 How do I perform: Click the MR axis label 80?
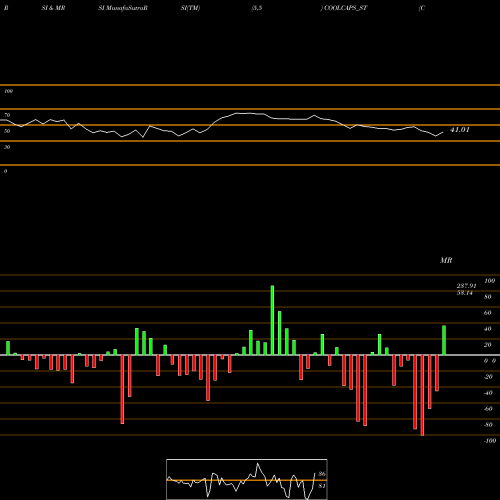[x=488, y=297]
